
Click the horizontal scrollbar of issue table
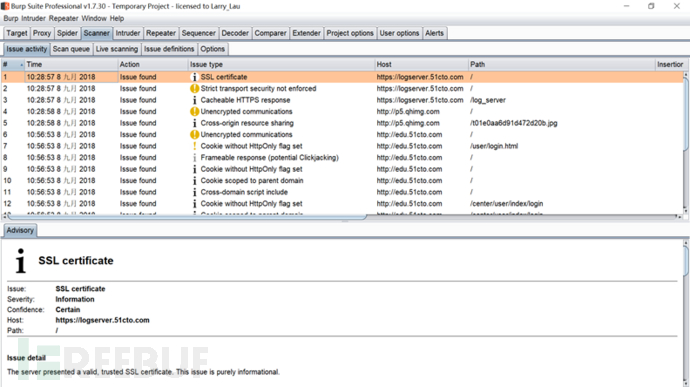186,217
